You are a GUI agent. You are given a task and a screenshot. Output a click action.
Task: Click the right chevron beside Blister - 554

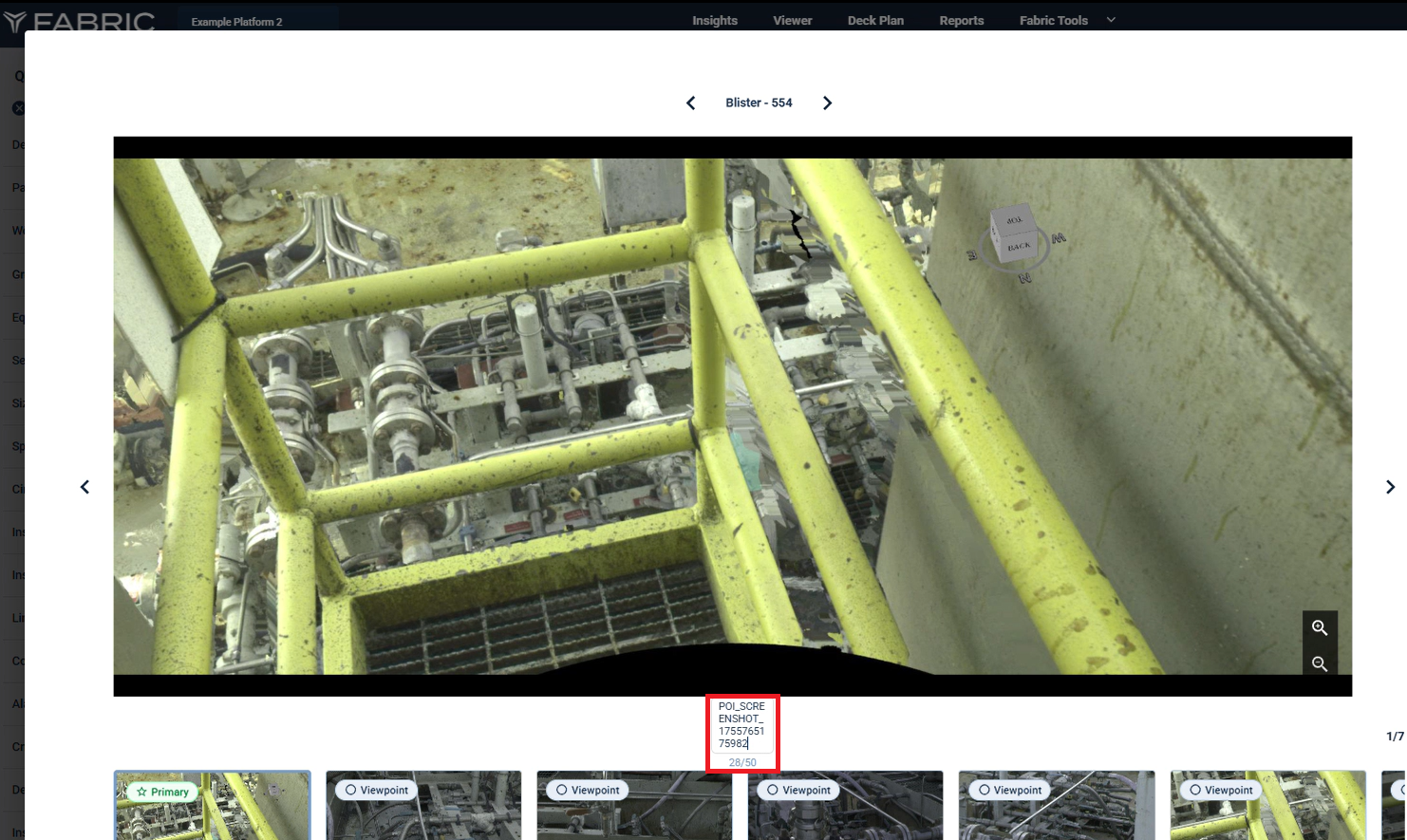[x=827, y=103]
